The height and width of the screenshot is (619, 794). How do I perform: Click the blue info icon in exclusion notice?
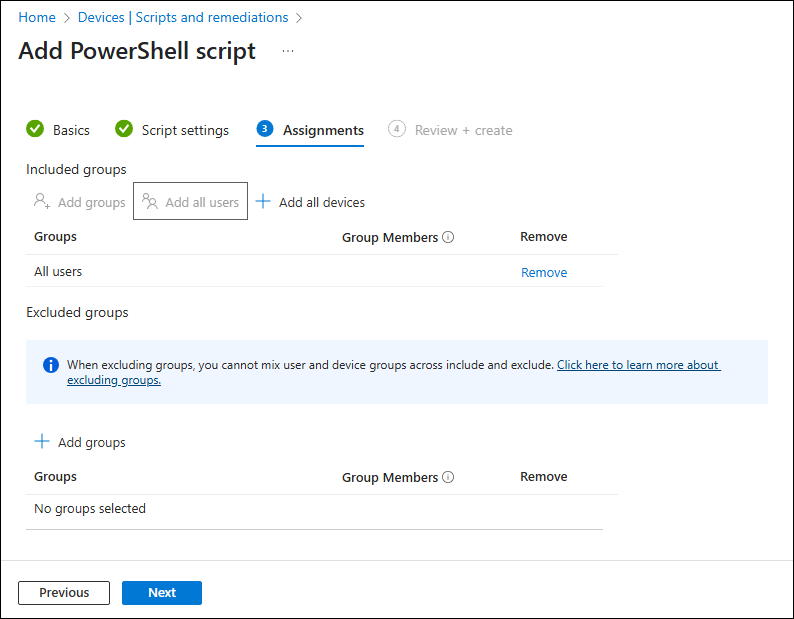pyautogui.click(x=51, y=365)
